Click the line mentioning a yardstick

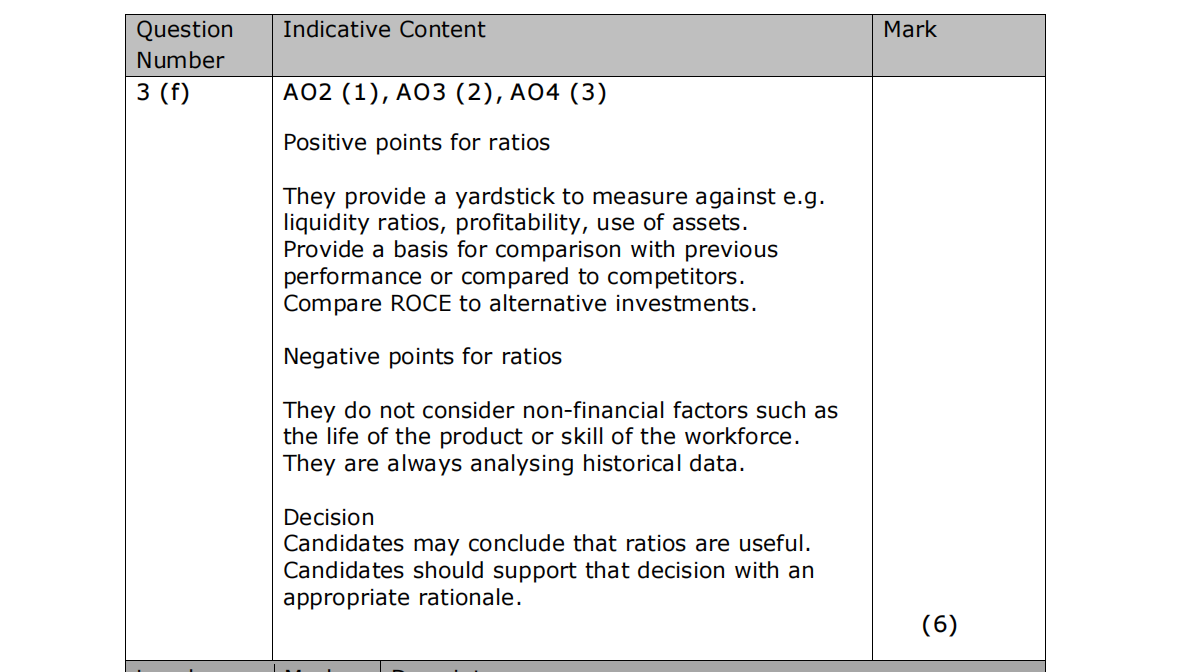(x=553, y=196)
